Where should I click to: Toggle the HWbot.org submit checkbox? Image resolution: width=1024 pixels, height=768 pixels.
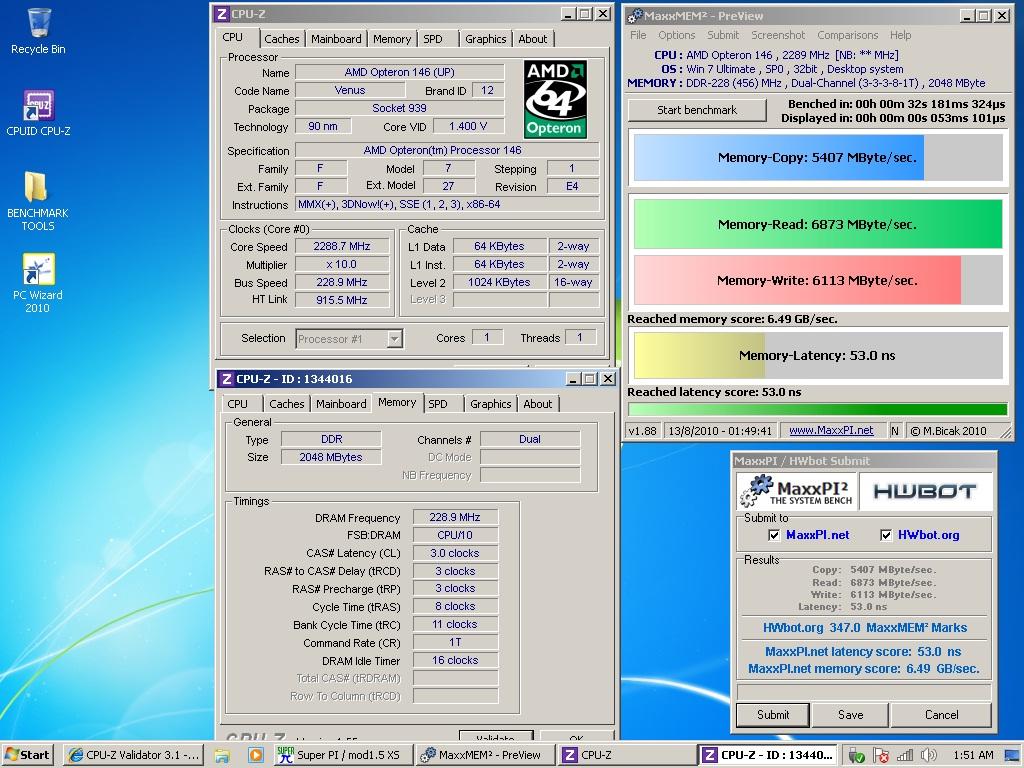[x=886, y=535]
